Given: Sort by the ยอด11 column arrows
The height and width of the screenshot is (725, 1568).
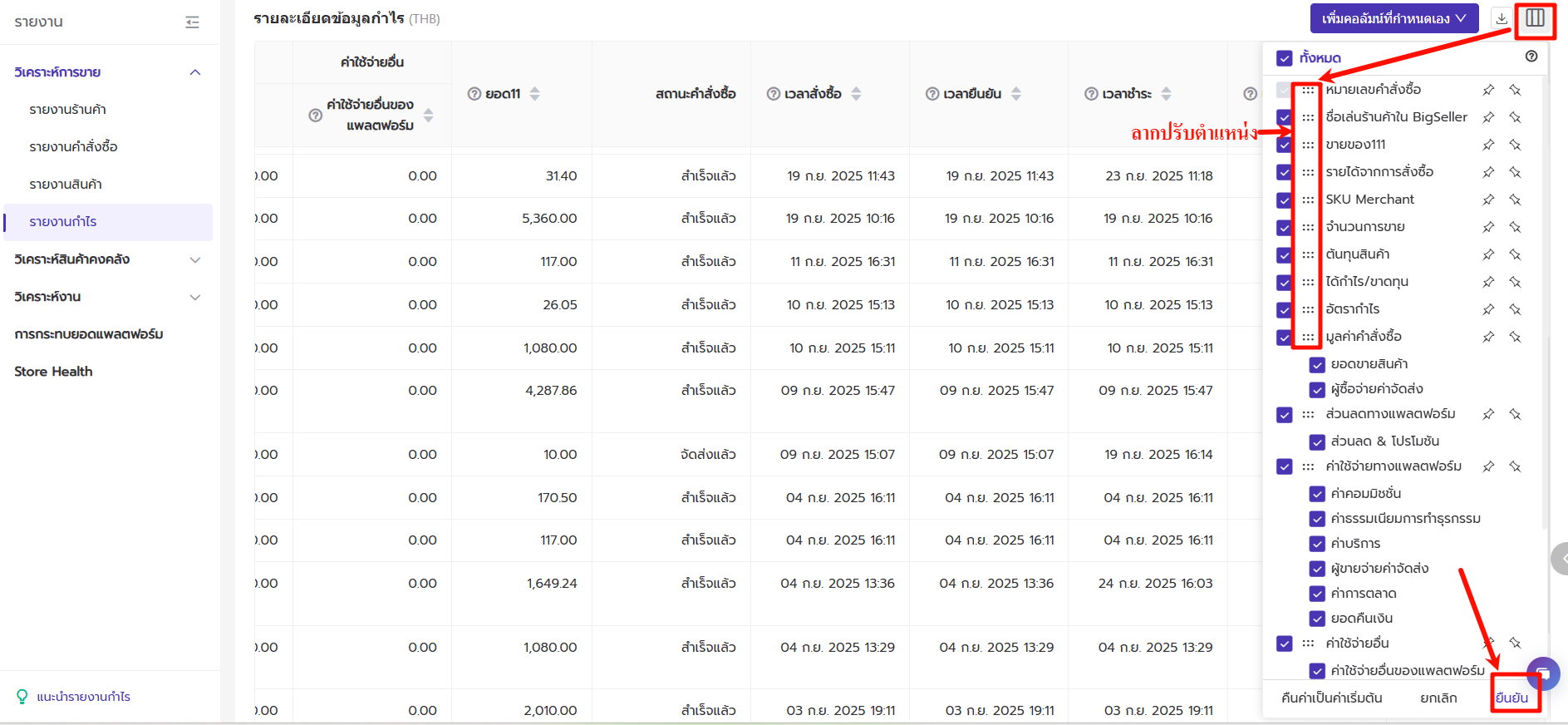Looking at the screenshot, I should [534, 94].
